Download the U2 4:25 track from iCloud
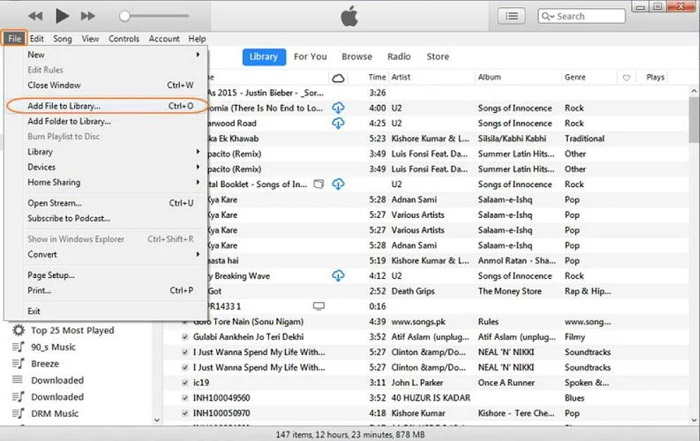Viewport: 700px width, 441px height. click(338, 123)
